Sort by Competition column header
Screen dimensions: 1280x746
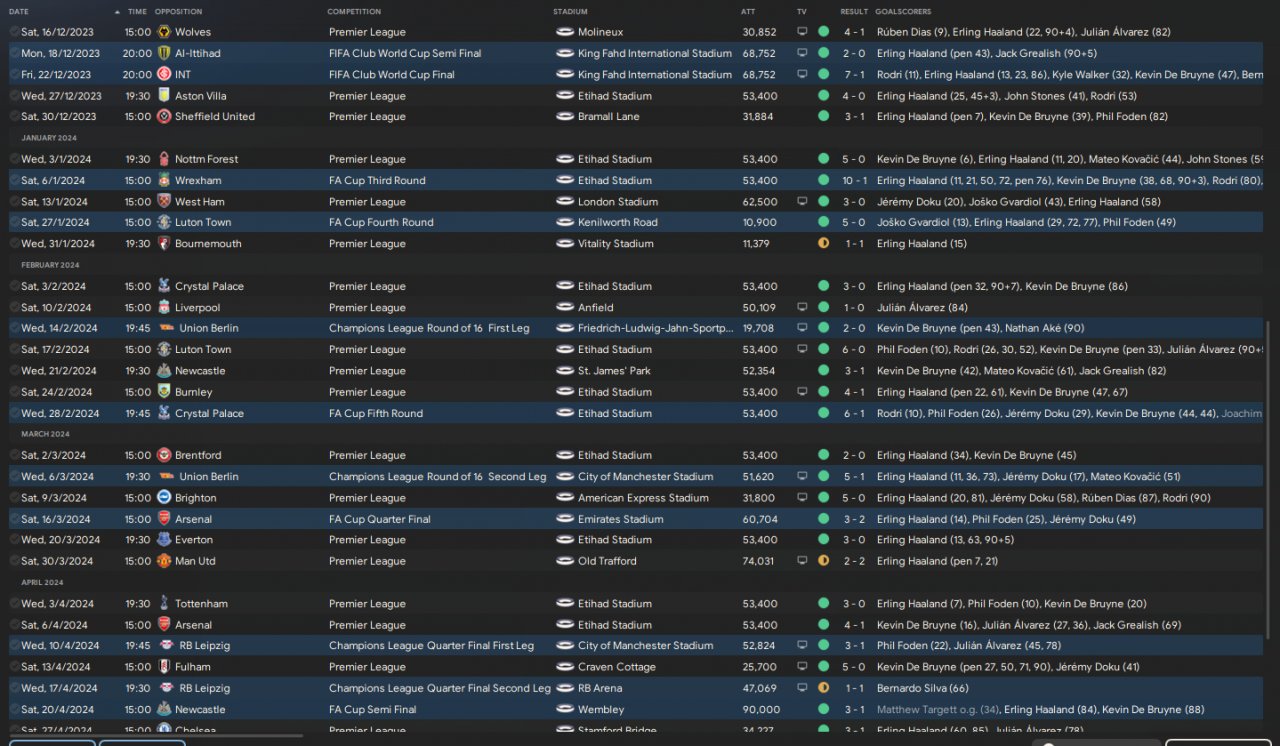point(354,12)
